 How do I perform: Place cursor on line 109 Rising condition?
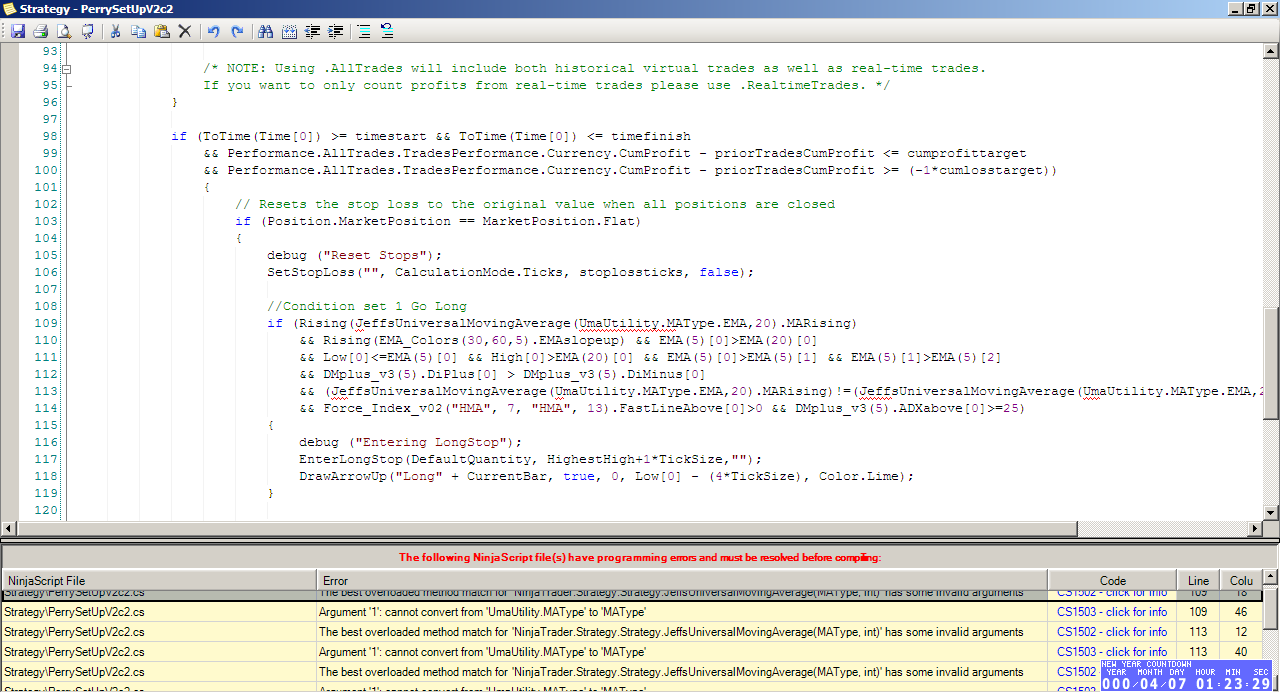562,323
